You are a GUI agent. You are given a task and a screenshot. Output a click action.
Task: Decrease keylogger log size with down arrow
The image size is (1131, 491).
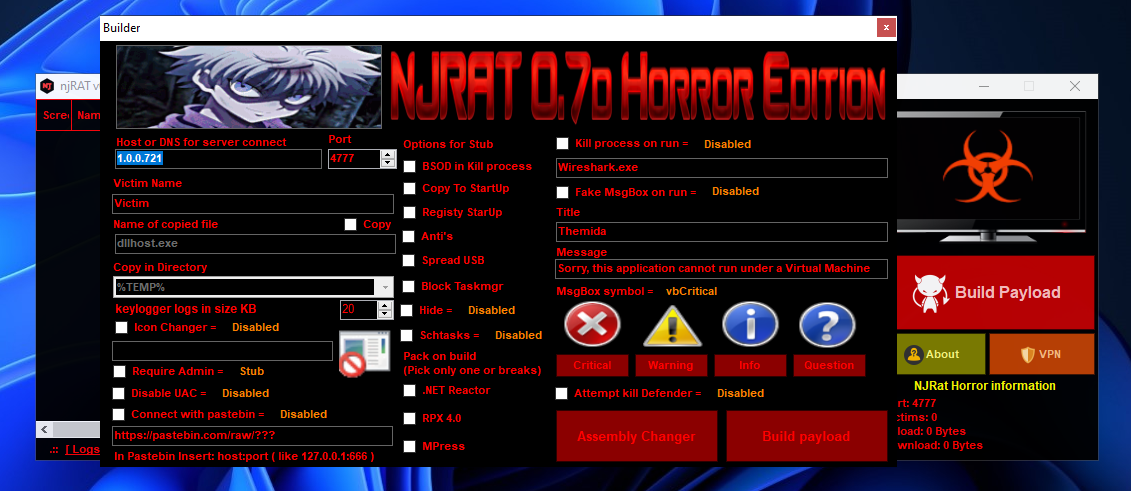(384, 314)
